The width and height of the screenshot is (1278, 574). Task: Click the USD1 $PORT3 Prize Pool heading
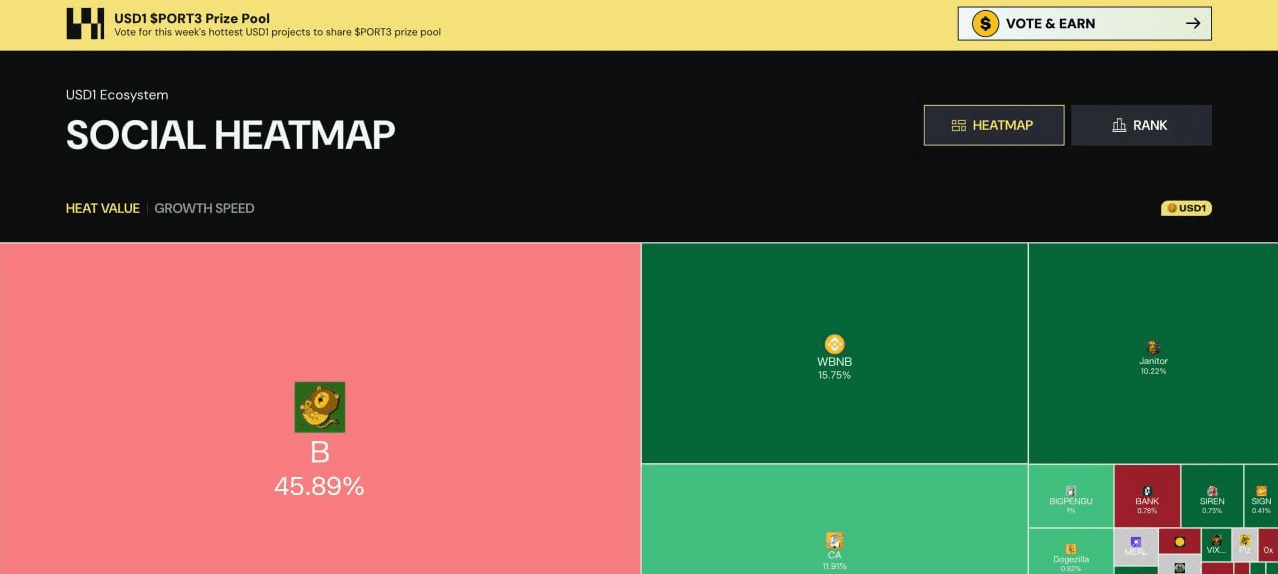(192, 18)
